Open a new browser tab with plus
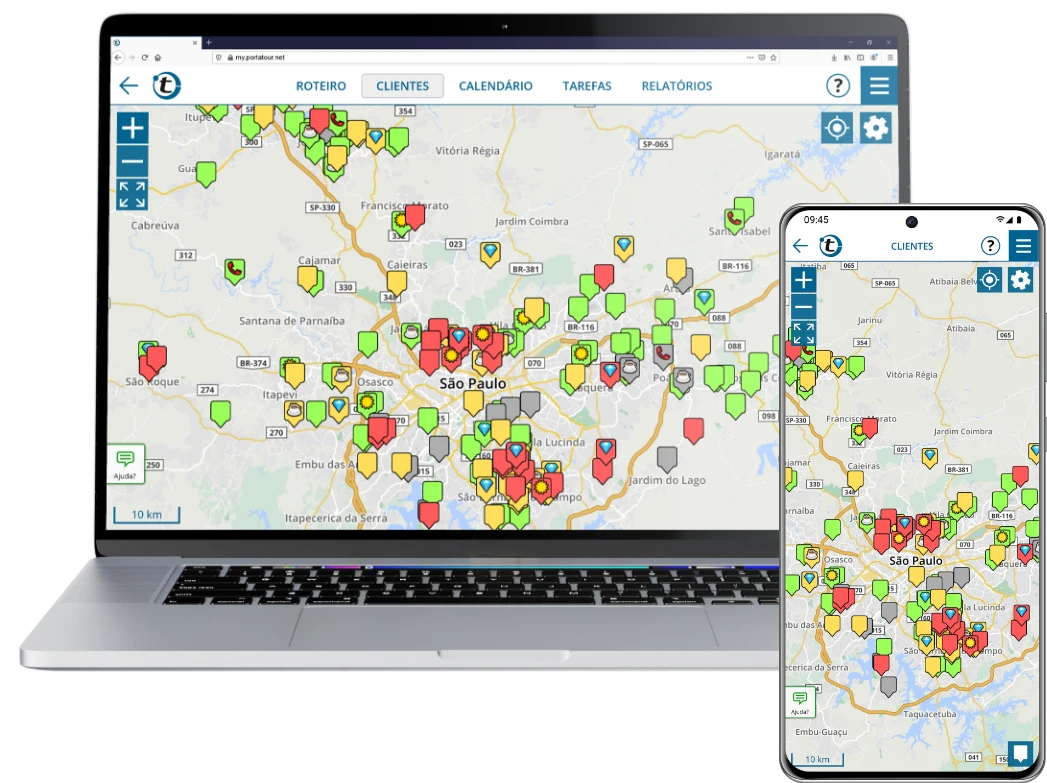 208,42
